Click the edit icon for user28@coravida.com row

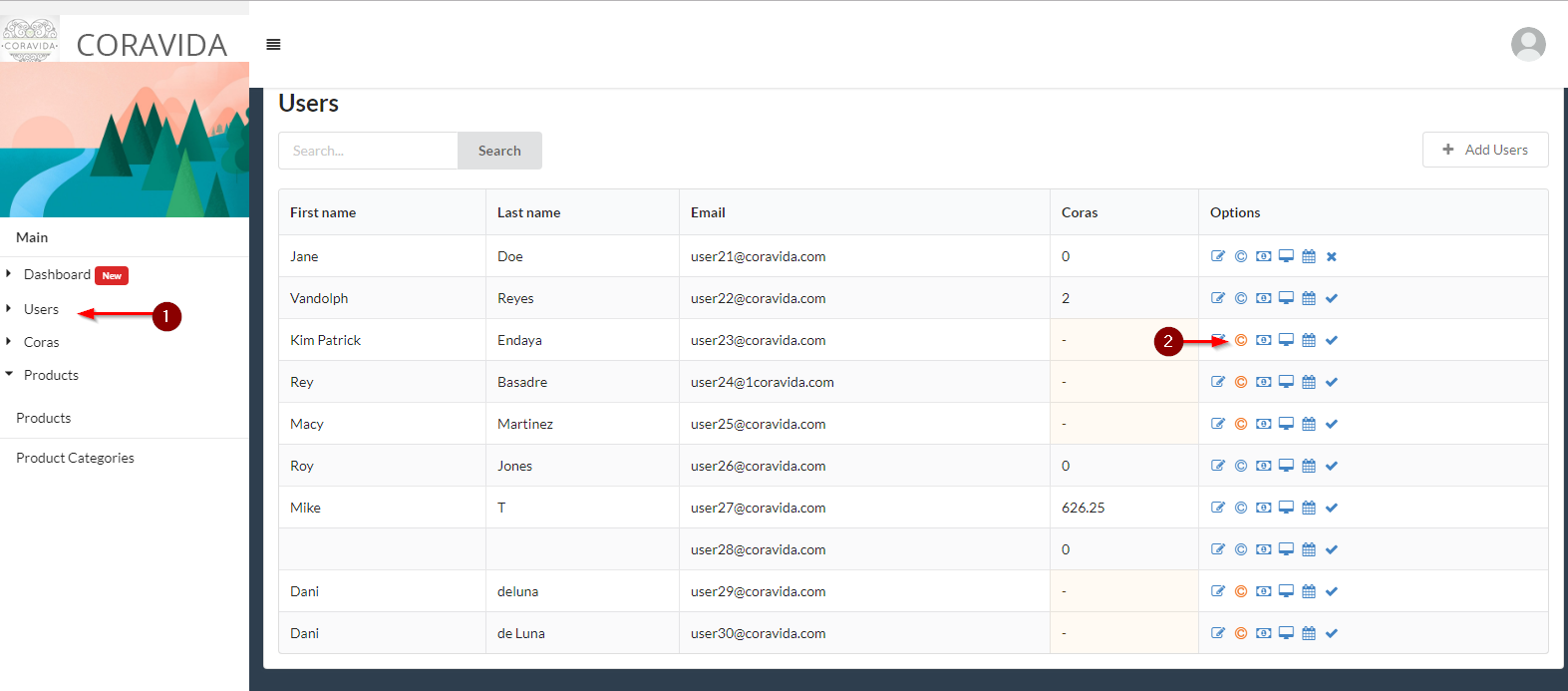click(x=1217, y=549)
